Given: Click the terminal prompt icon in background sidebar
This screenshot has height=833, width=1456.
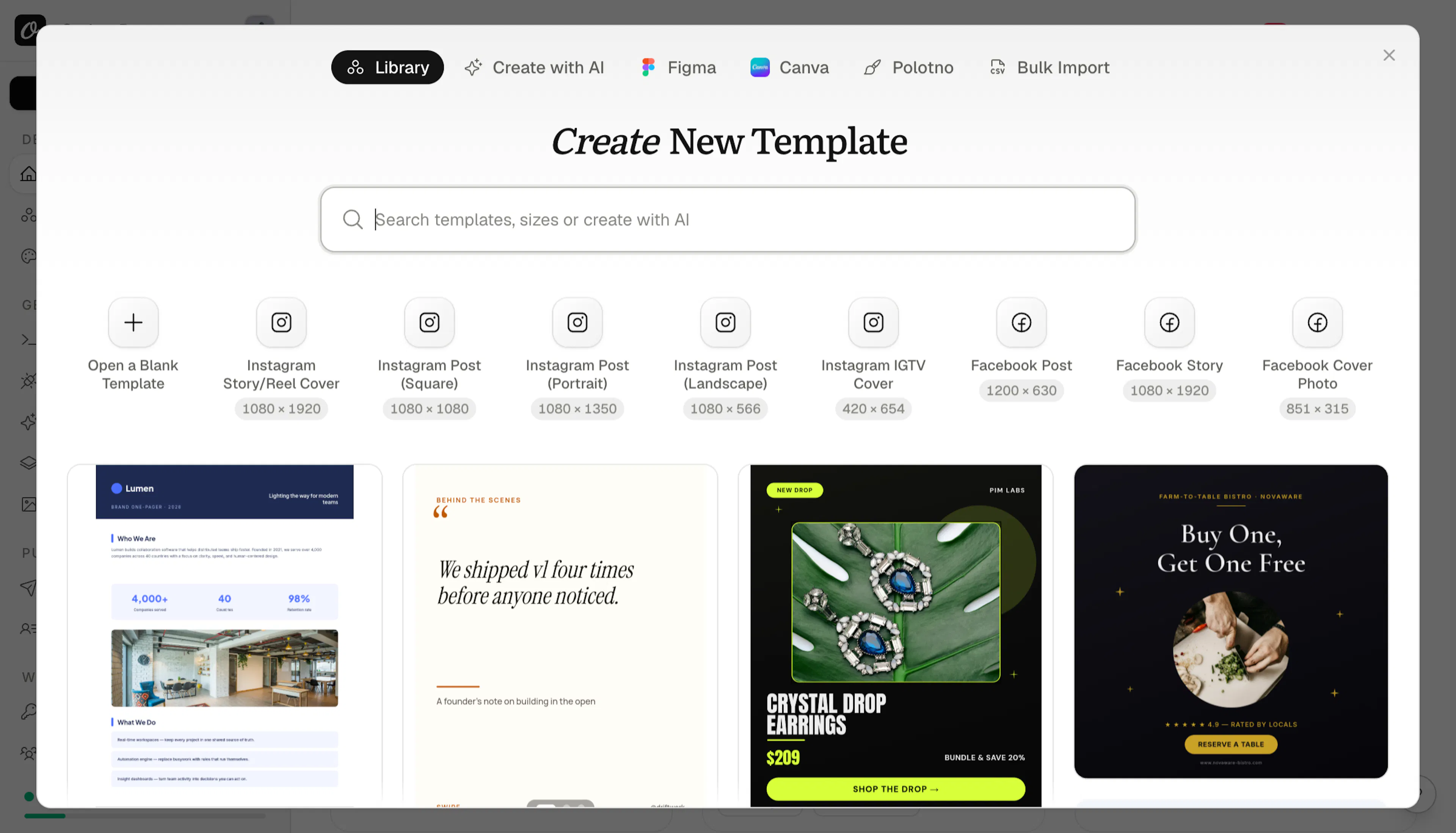Looking at the screenshot, I should tap(28, 340).
